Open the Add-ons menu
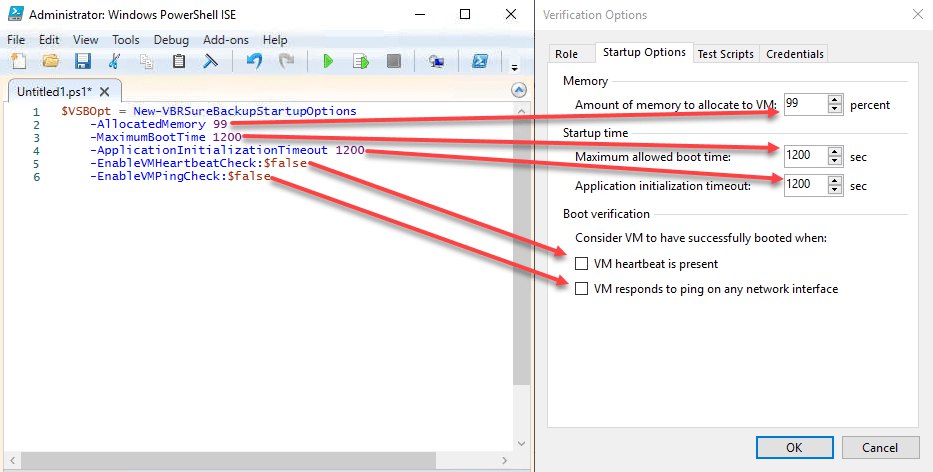 pyautogui.click(x=226, y=40)
